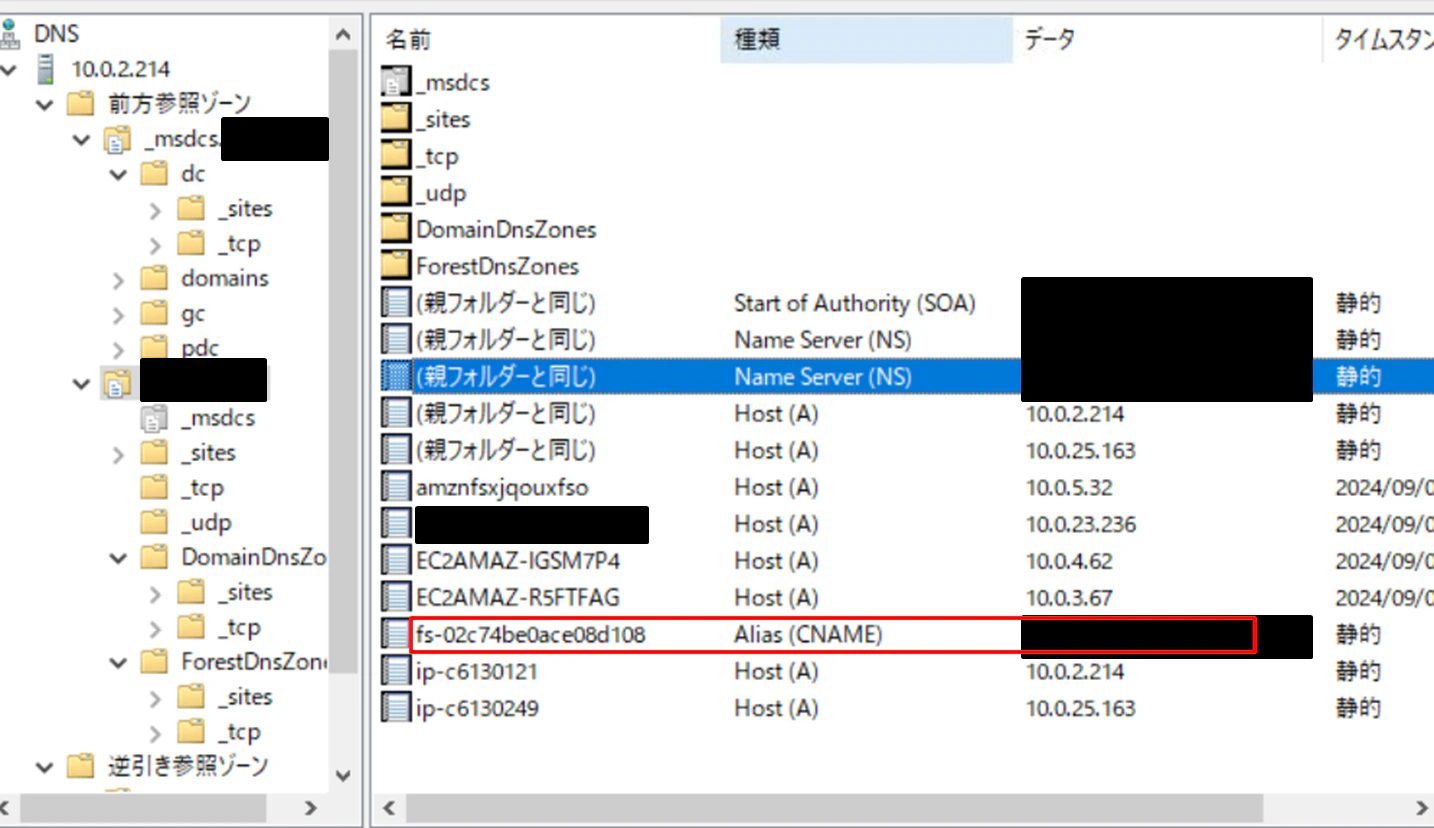Sort by the 種類 column header
The height and width of the screenshot is (828, 1434).
click(x=866, y=39)
